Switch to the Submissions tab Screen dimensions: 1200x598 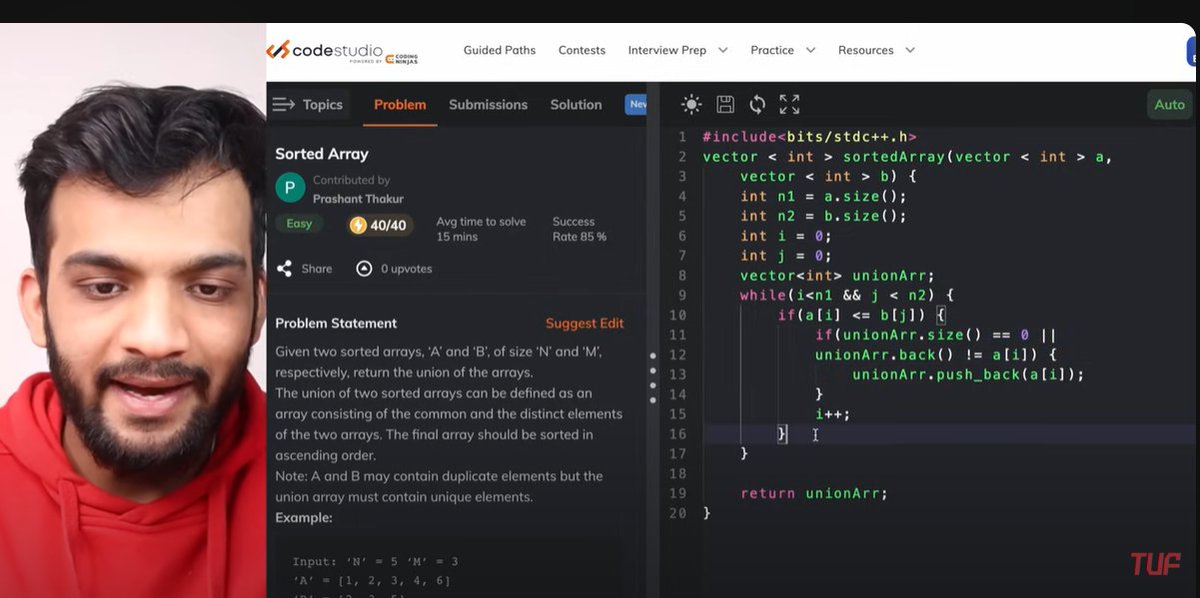point(488,104)
